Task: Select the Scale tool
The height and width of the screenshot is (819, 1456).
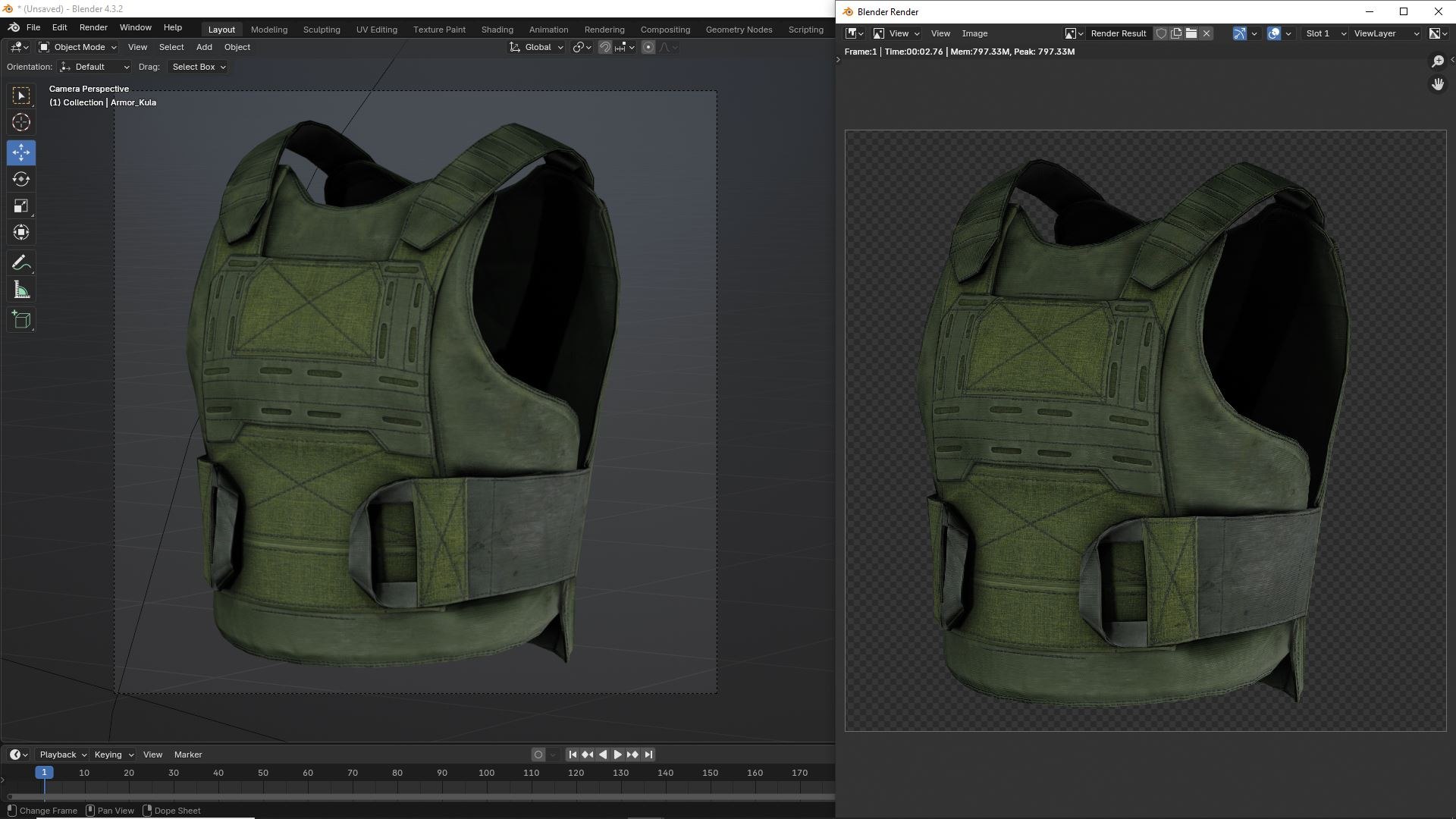Action: click(21, 206)
